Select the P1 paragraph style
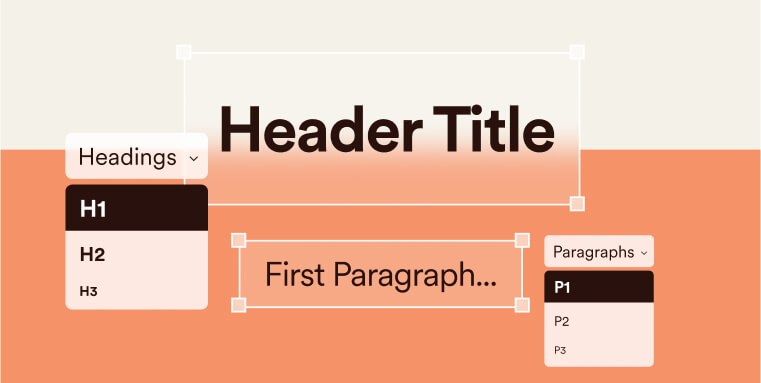This screenshot has height=383, width=761. pyautogui.click(x=599, y=287)
